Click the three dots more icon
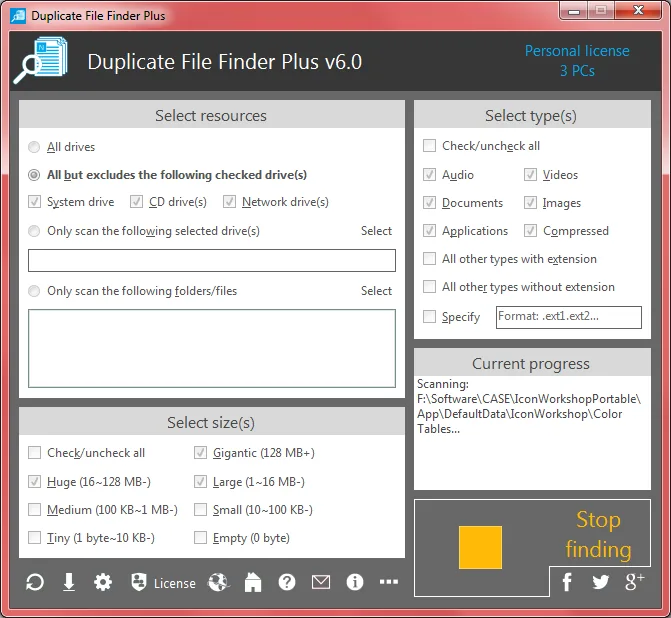 point(389,582)
